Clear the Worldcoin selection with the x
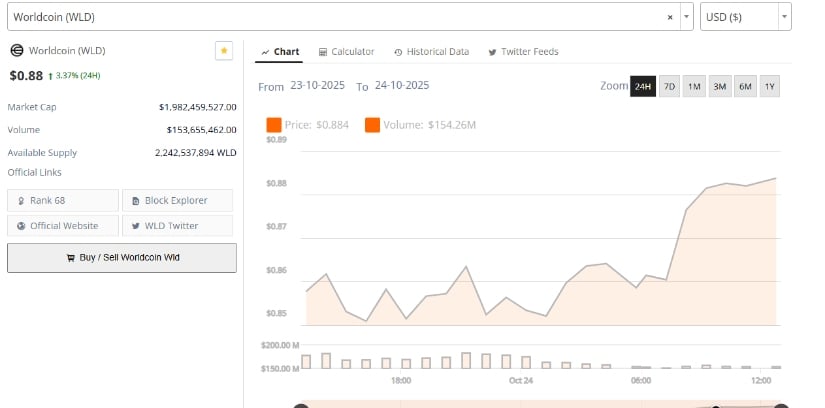Screen dimensions: 825x408 [x=670, y=17]
